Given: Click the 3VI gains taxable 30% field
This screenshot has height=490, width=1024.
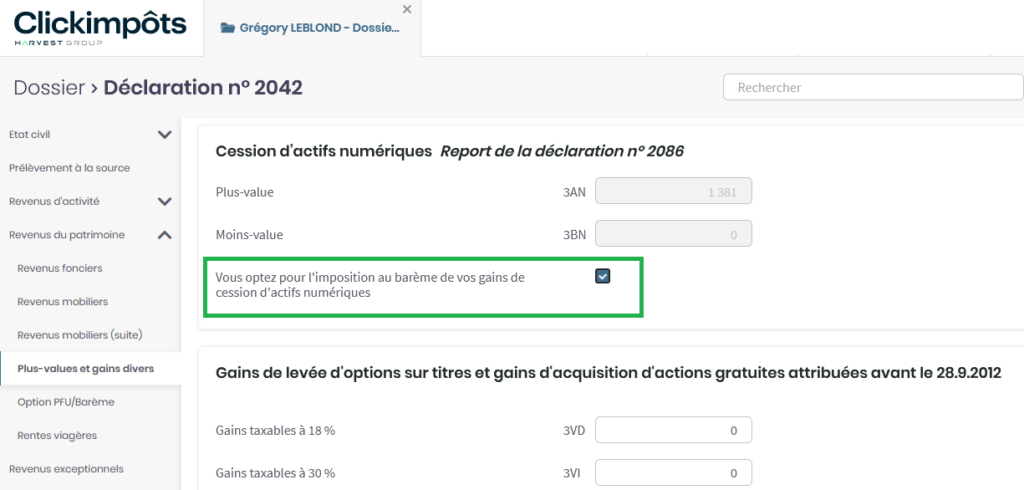Looking at the screenshot, I should pyautogui.click(x=673, y=472).
